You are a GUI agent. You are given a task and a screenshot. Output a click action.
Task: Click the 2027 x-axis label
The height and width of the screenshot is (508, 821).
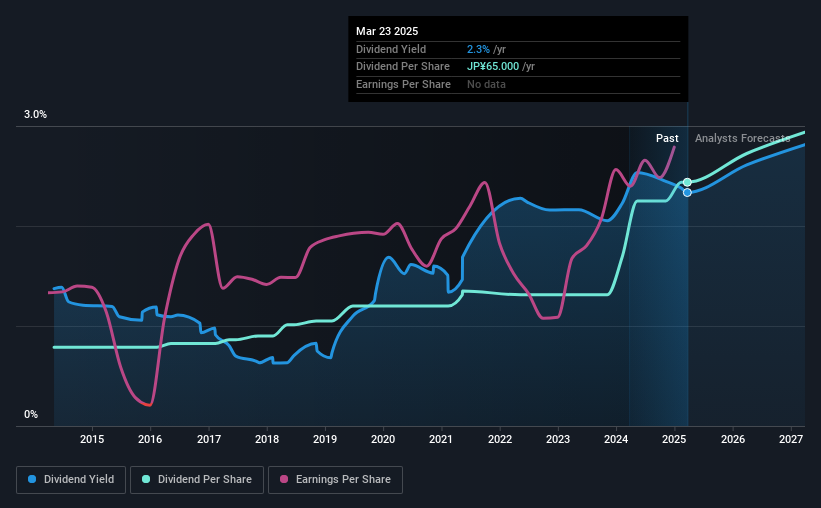click(x=791, y=439)
